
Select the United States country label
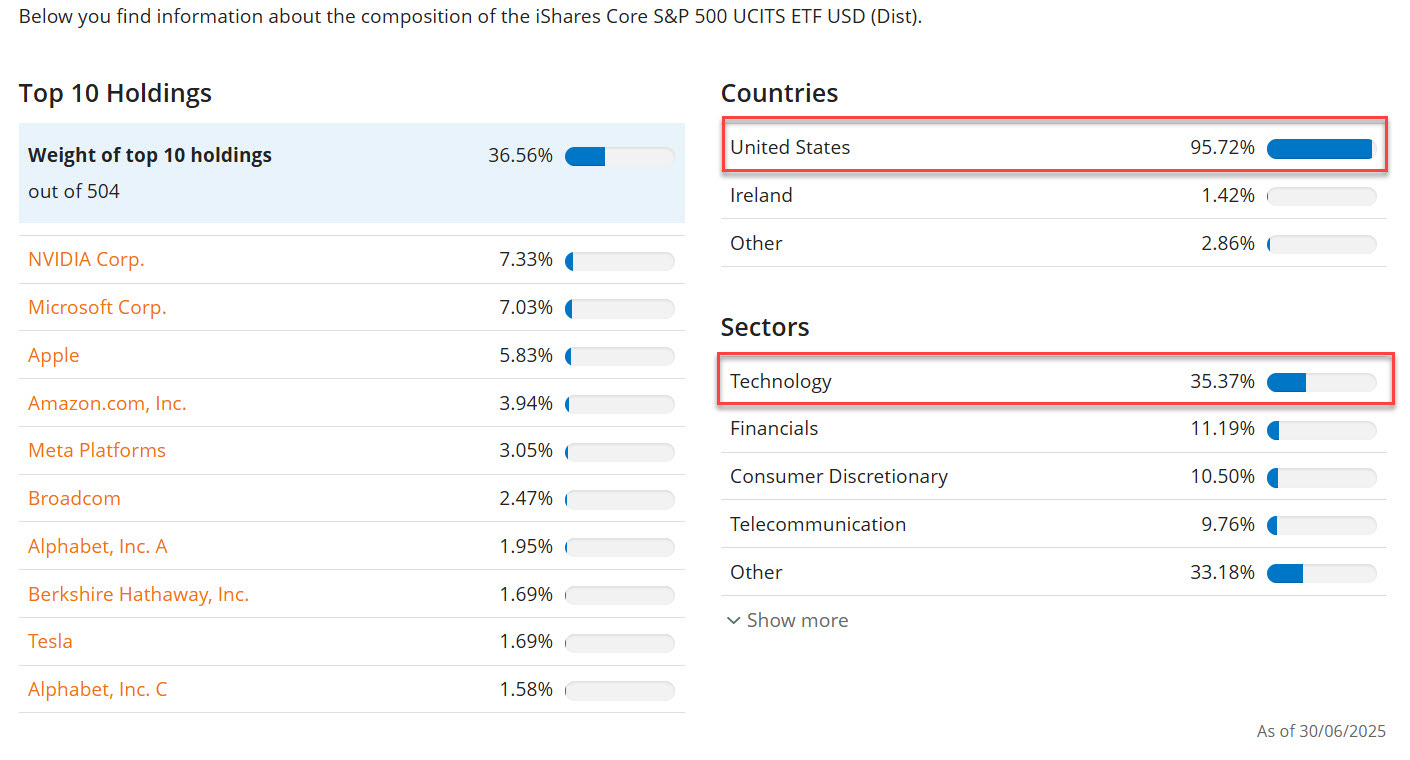tap(790, 147)
